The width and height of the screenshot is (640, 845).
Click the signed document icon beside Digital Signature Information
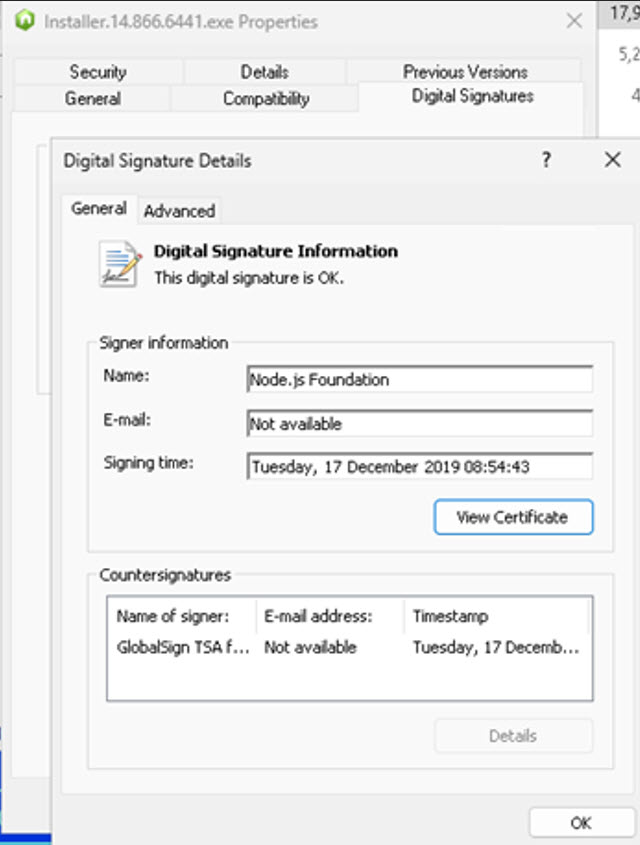coord(120,264)
